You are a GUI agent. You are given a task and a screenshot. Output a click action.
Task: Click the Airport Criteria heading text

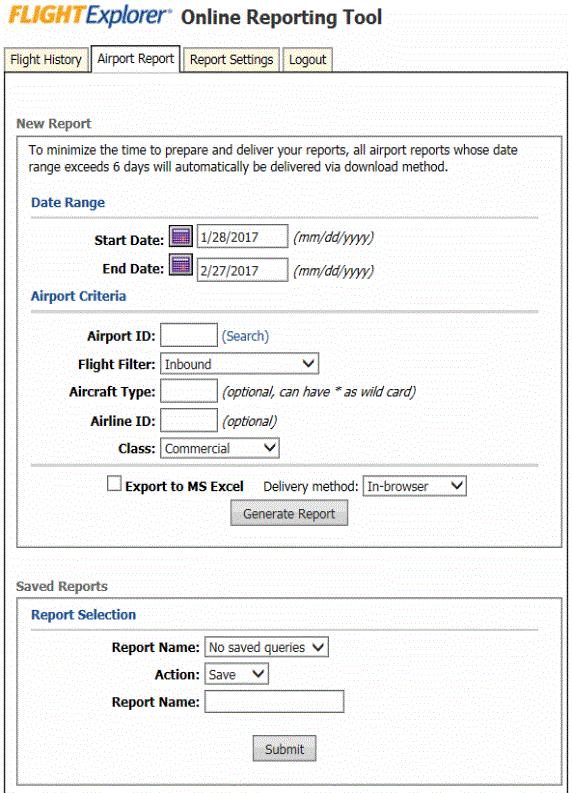[x=78, y=296]
